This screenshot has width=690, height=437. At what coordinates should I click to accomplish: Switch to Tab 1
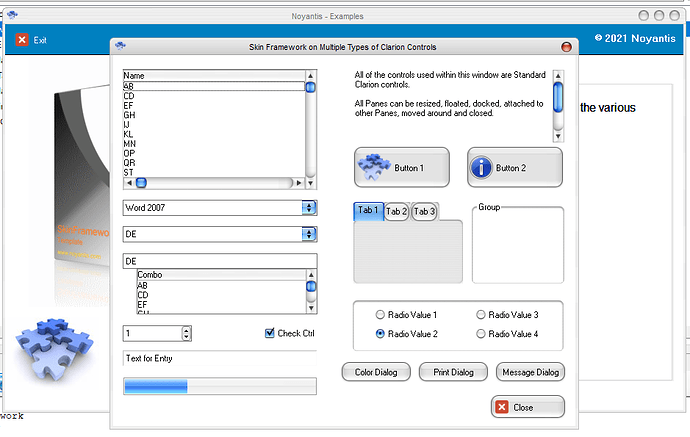click(368, 210)
